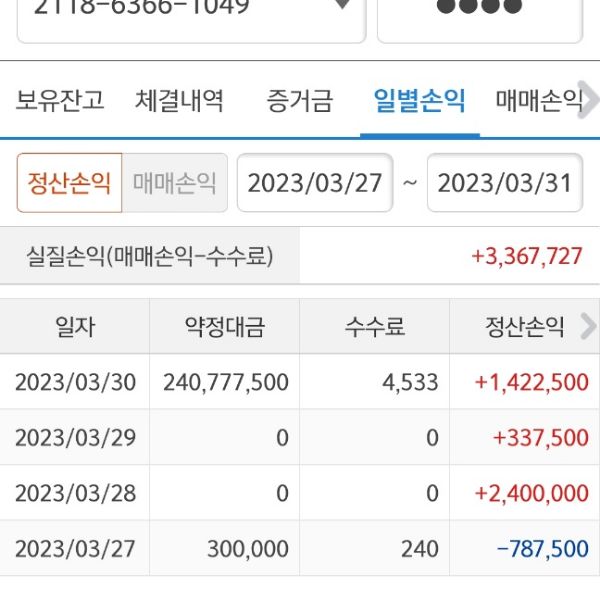Select the 2023/03/29 row
600x600 pixels.
(x=300, y=437)
